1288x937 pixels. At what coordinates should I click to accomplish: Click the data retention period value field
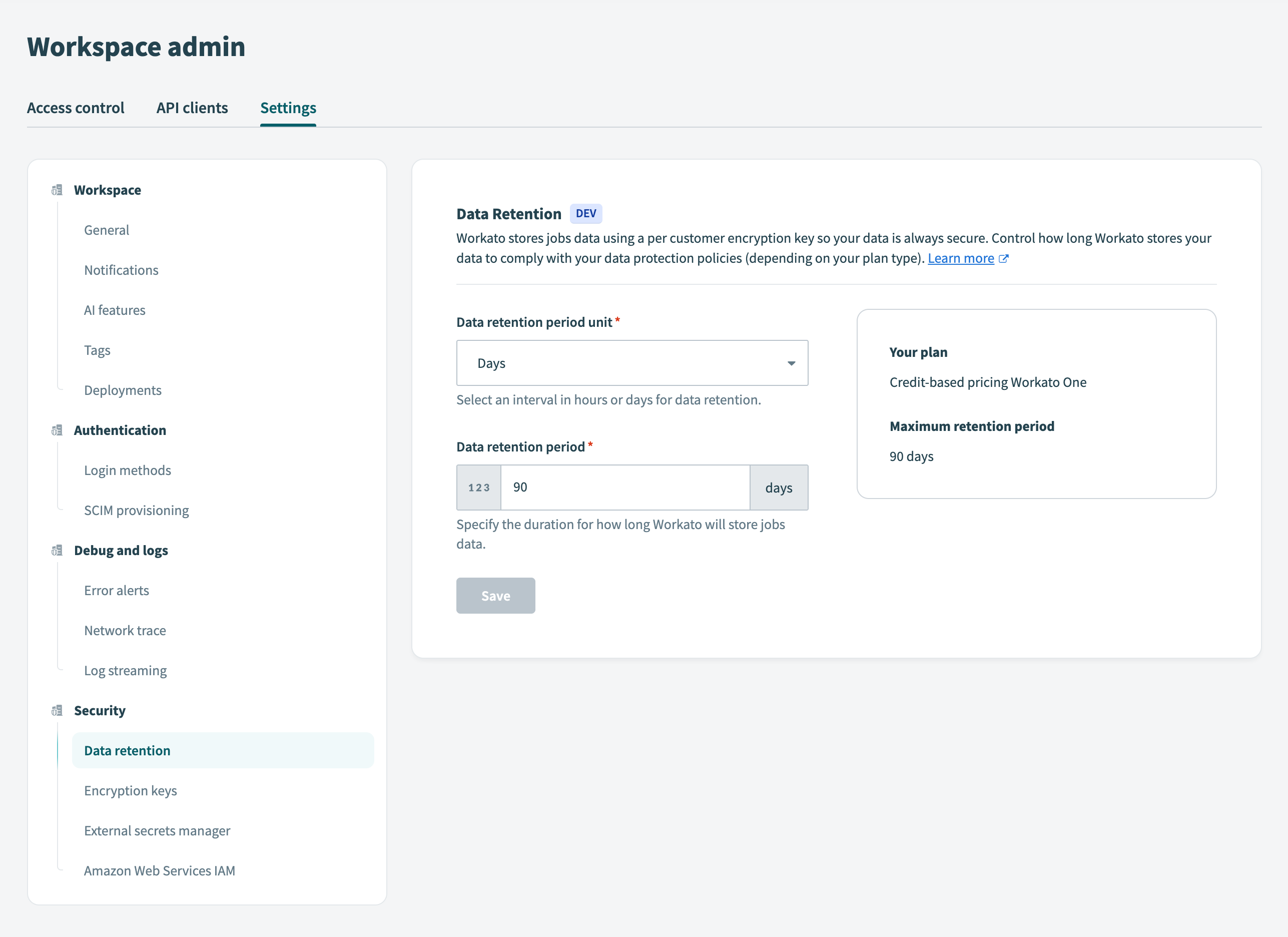coord(624,488)
